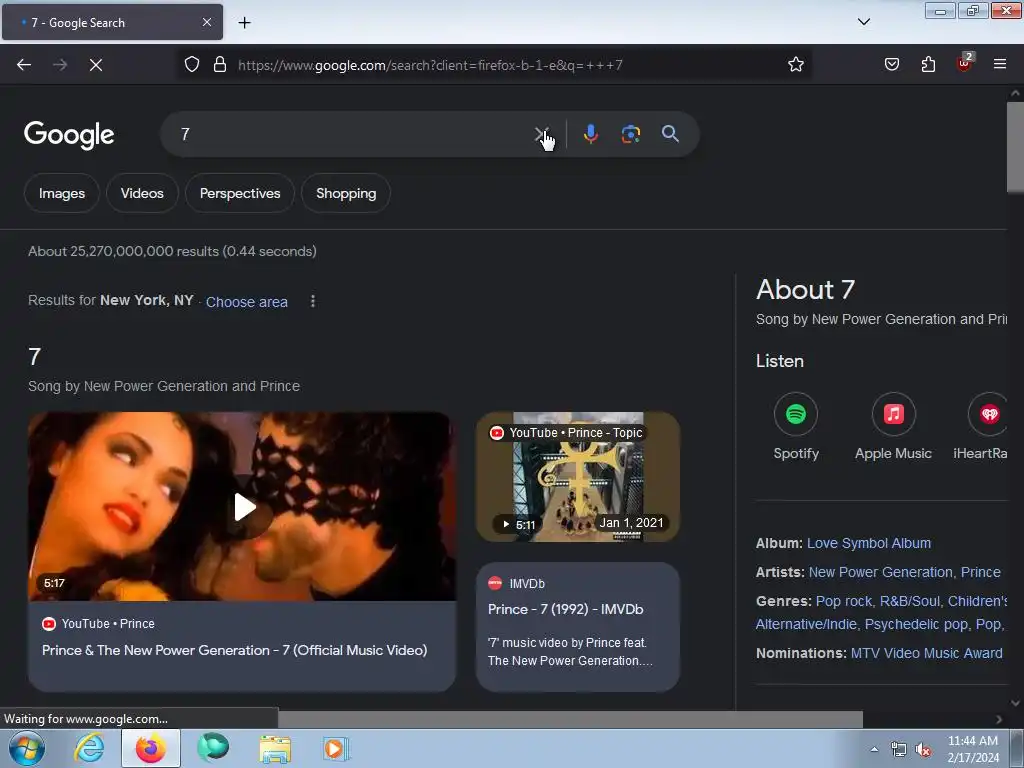Viewport: 1024px width, 768px height.
Task: Switch to Firefox in taskbar
Action: tap(150, 748)
